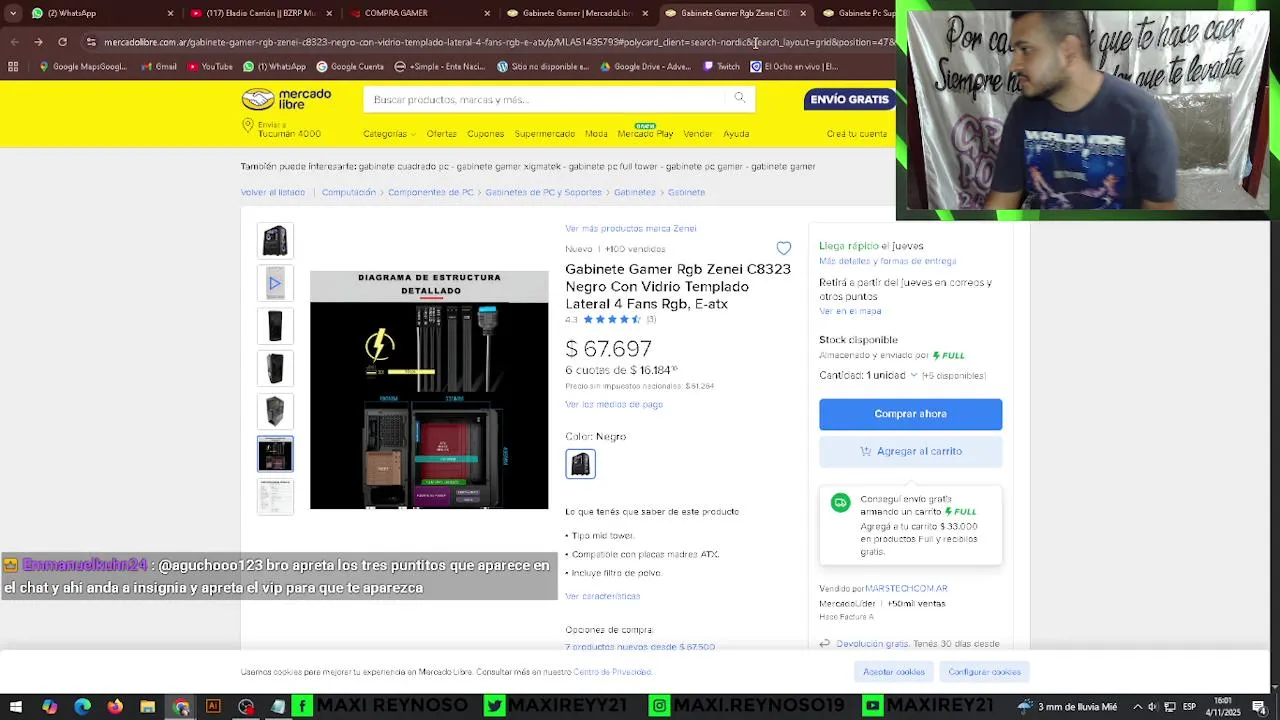Open Gmail bookmark
The width and height of the screenshot is (1280, 720).
point(159,67)
